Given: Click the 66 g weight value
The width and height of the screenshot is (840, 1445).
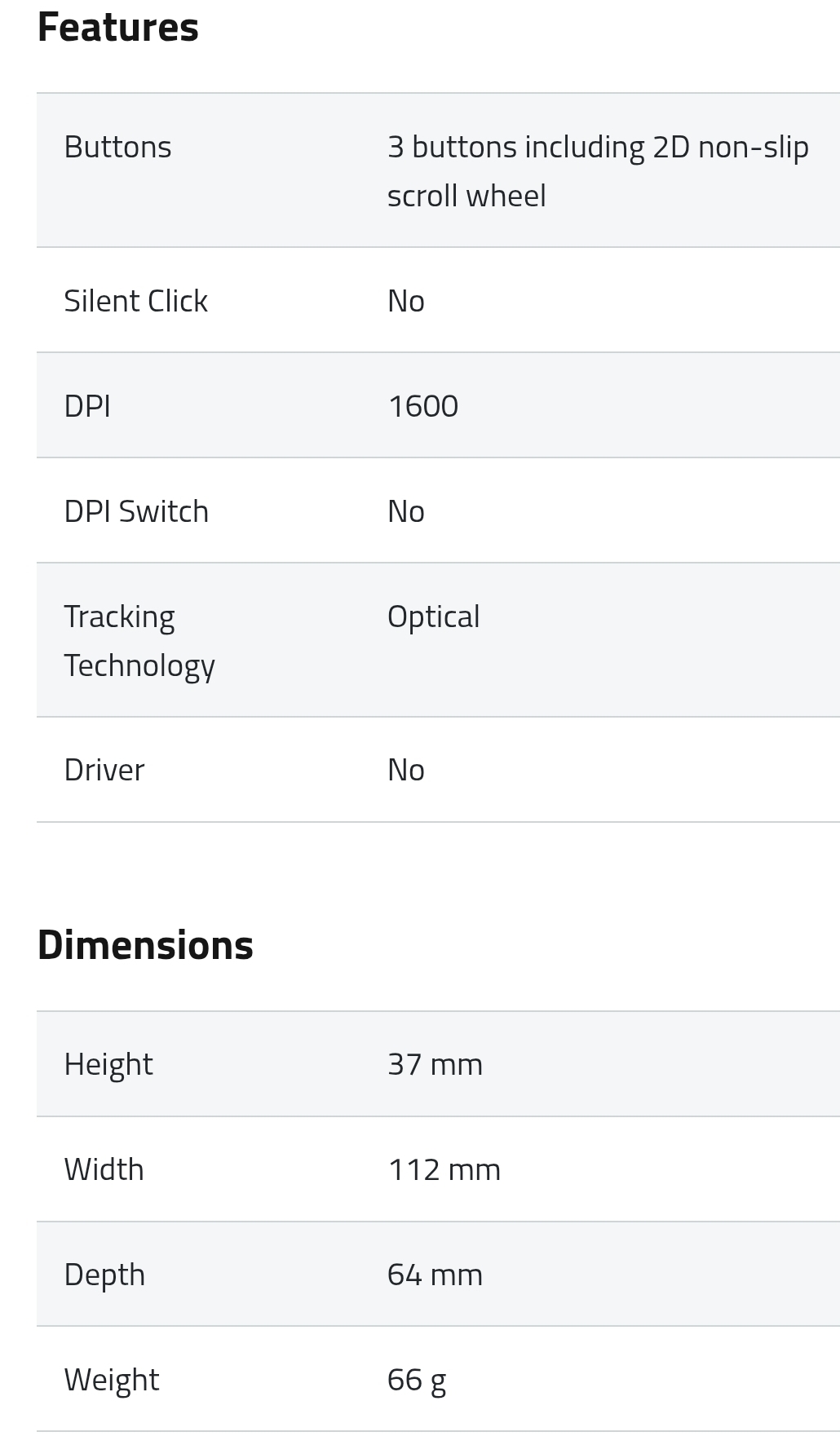Looking at the screenshot, I should click(x=416, y=1380).
